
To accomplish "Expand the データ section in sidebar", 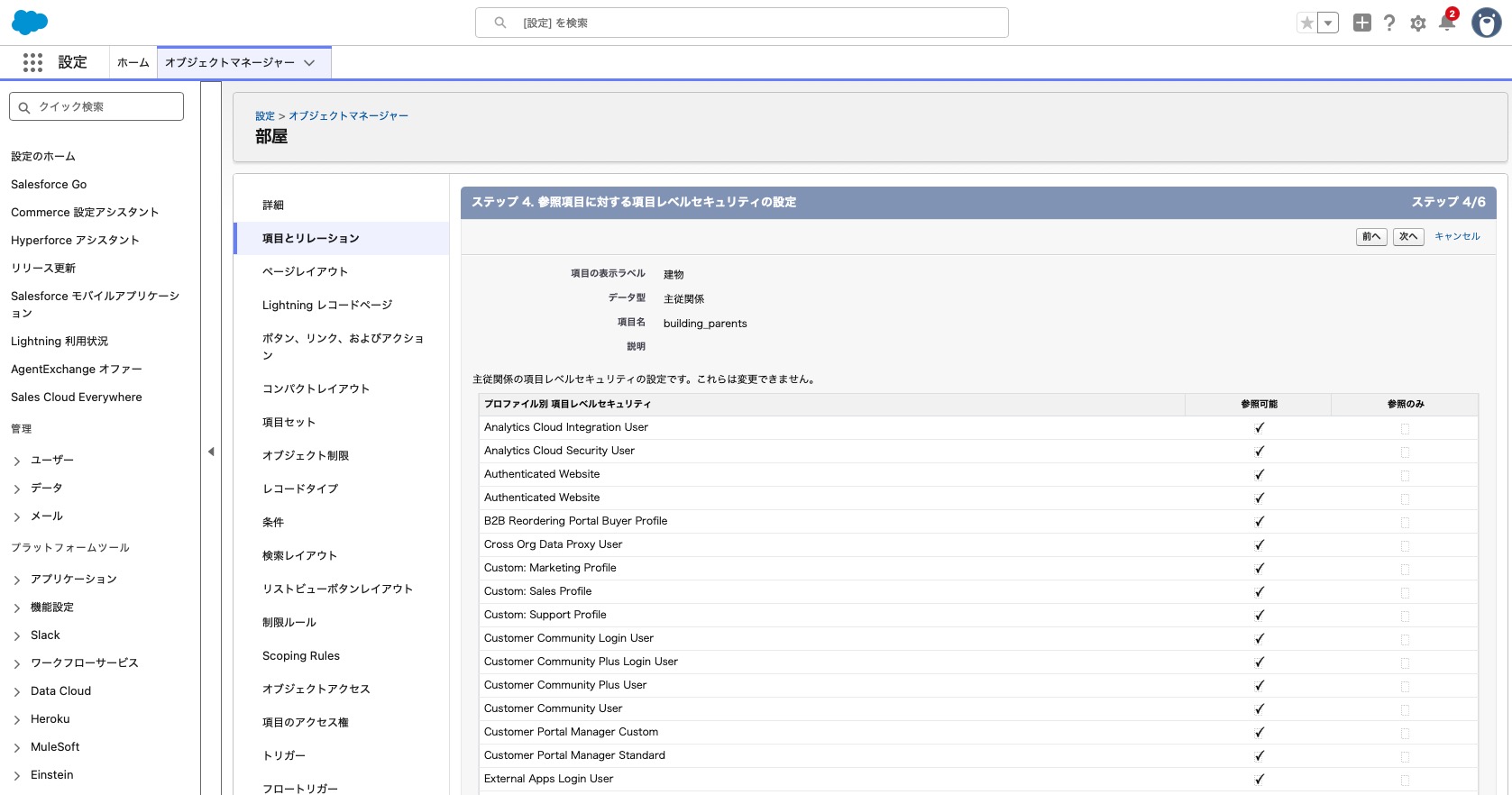I will coord(17,489).
